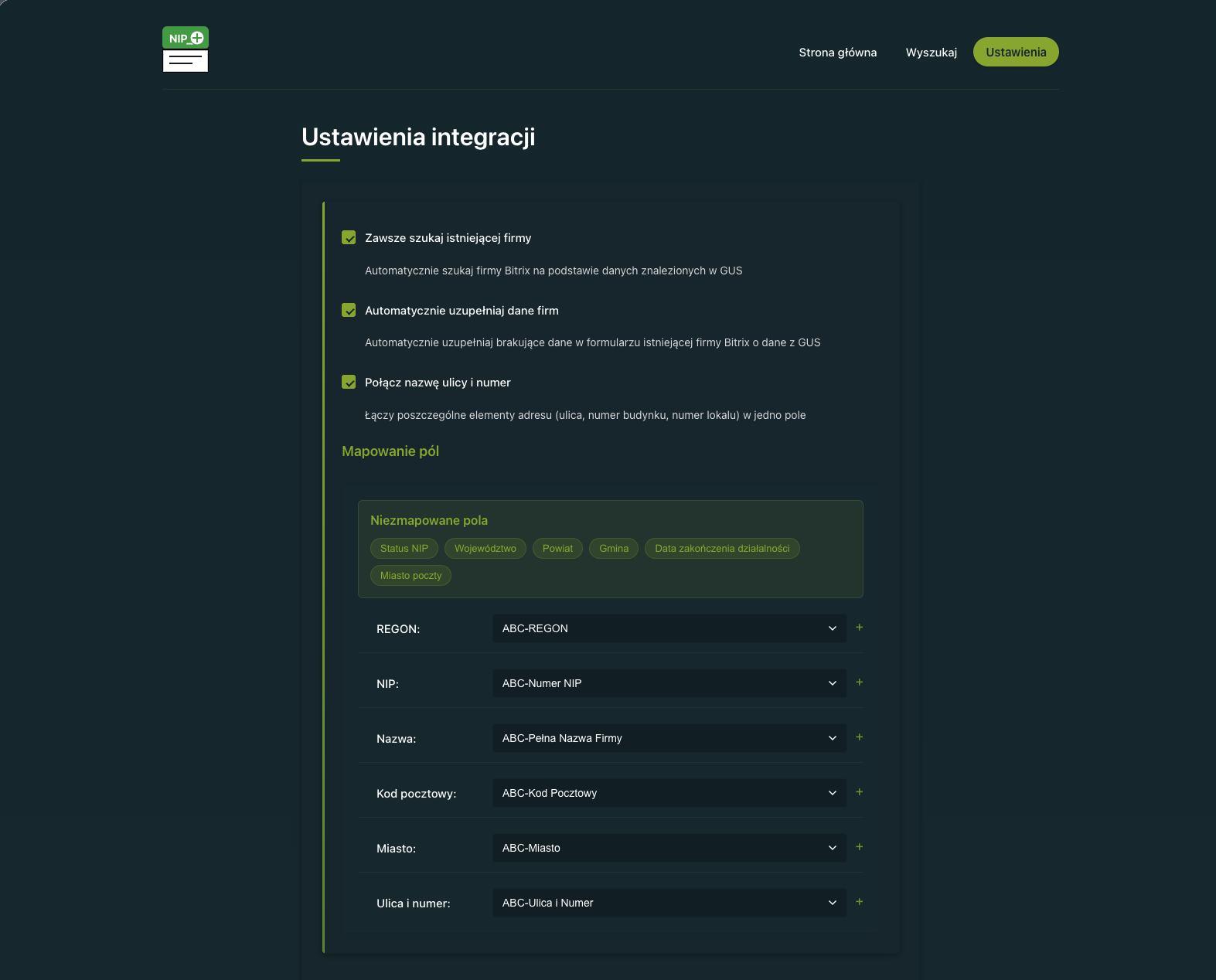This screenshot has height=980, width=1216.
Task: Uncheck Zawsze szukaj istniejącej firmy checkbox
Action: tap(349, 237)
